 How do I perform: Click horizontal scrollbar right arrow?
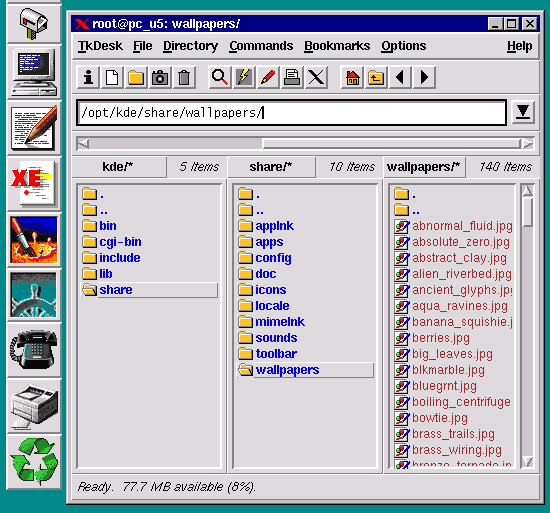[x=528, y=143]
